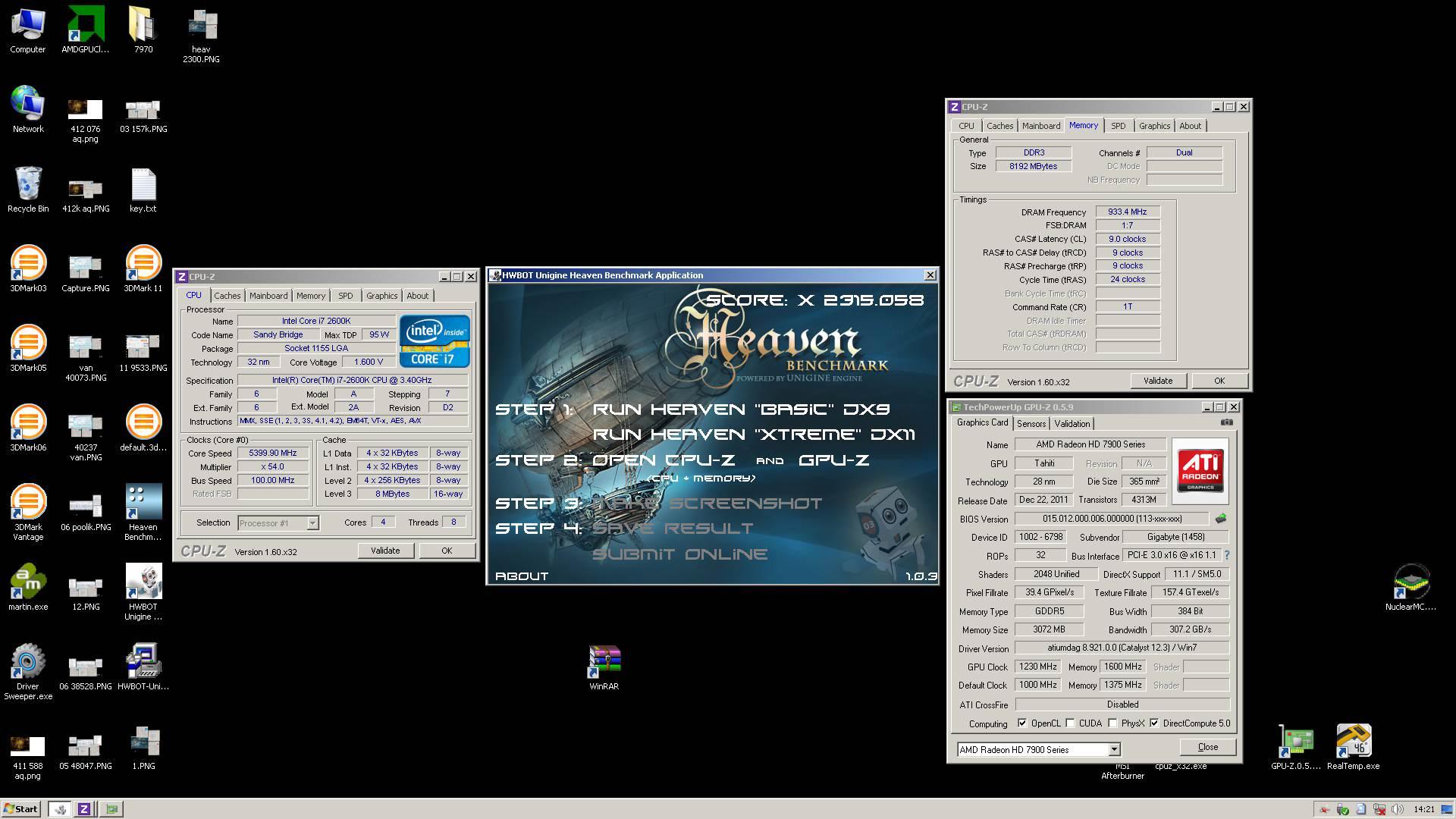Launch RealTemp.exe desktop icon
1456x819 pixels.
[x=1354, y=747]
